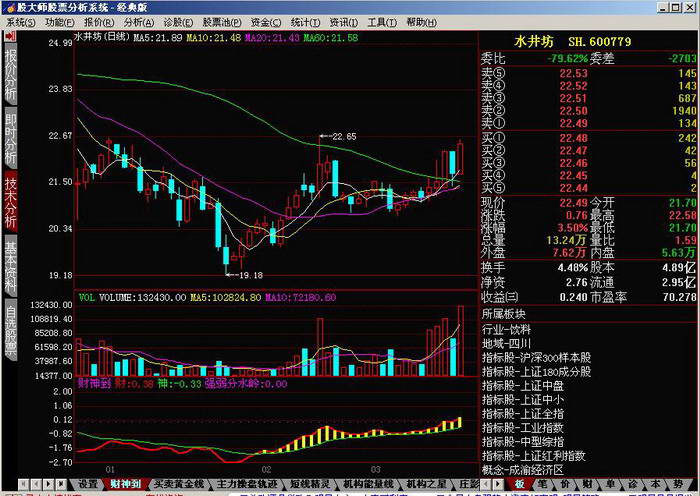Select the 主力操盘轨迹 indicator tab
Image resolution: width=700 pixels, height=496 pixels.
click(247, 483)
